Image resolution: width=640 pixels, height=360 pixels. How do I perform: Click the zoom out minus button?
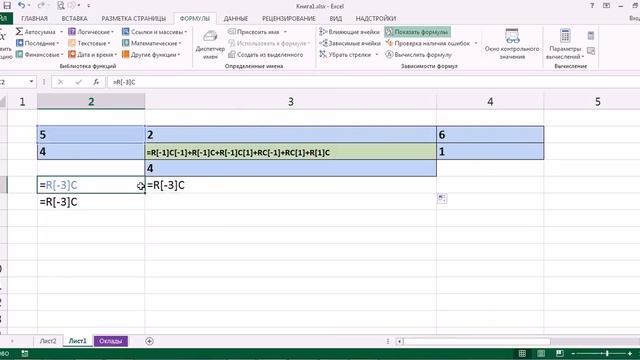(573, 353)
